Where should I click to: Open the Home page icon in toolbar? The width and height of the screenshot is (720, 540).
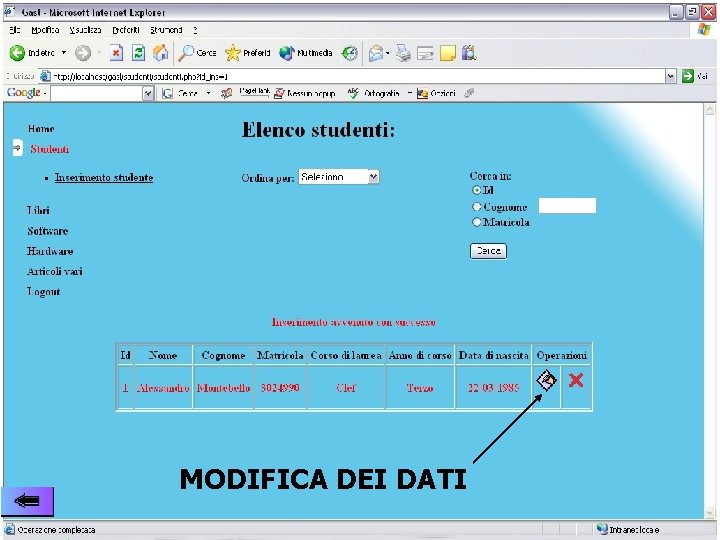[160, 53]
